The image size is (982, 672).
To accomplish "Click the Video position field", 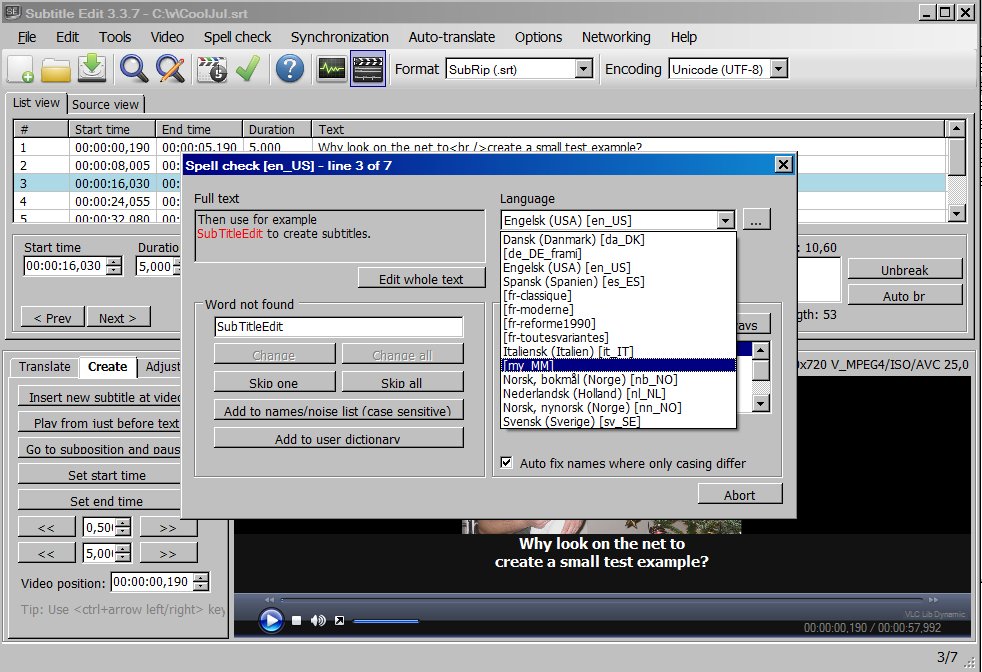I will (x=152, y=582).
